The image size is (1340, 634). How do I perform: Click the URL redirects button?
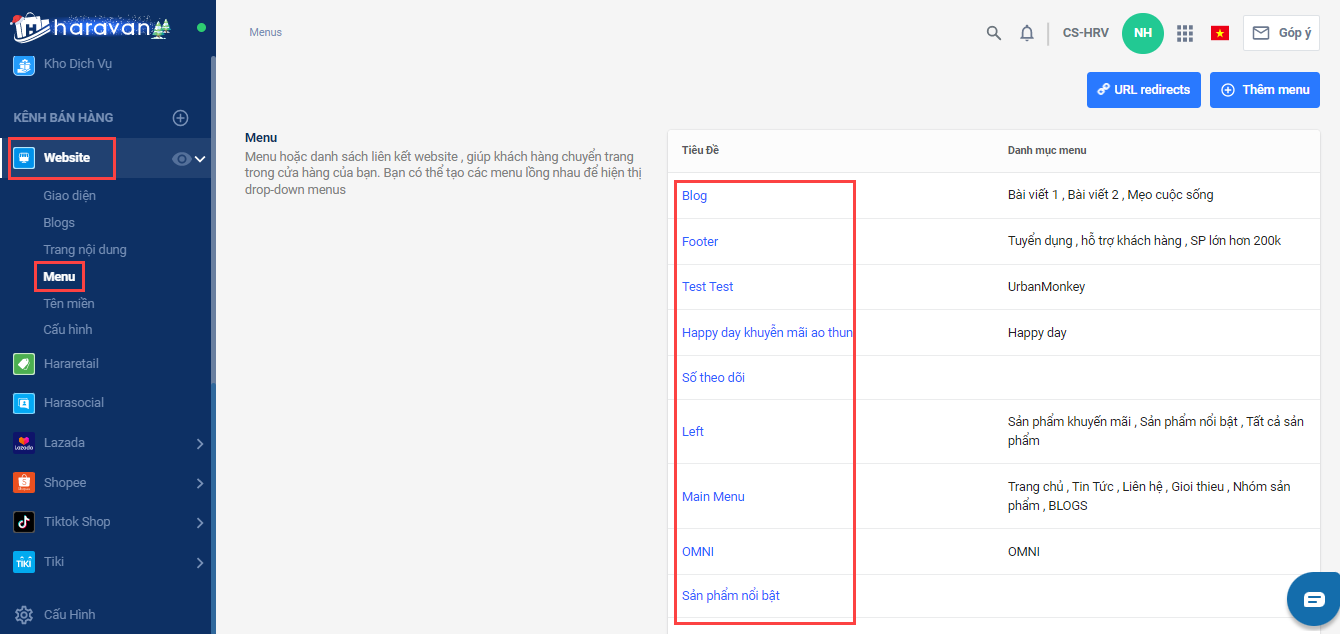[x=1142, y=90]
